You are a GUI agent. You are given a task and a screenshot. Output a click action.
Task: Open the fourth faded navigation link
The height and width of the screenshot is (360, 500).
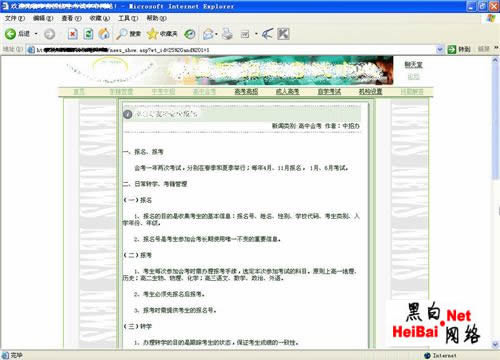[x=204, y=91]
